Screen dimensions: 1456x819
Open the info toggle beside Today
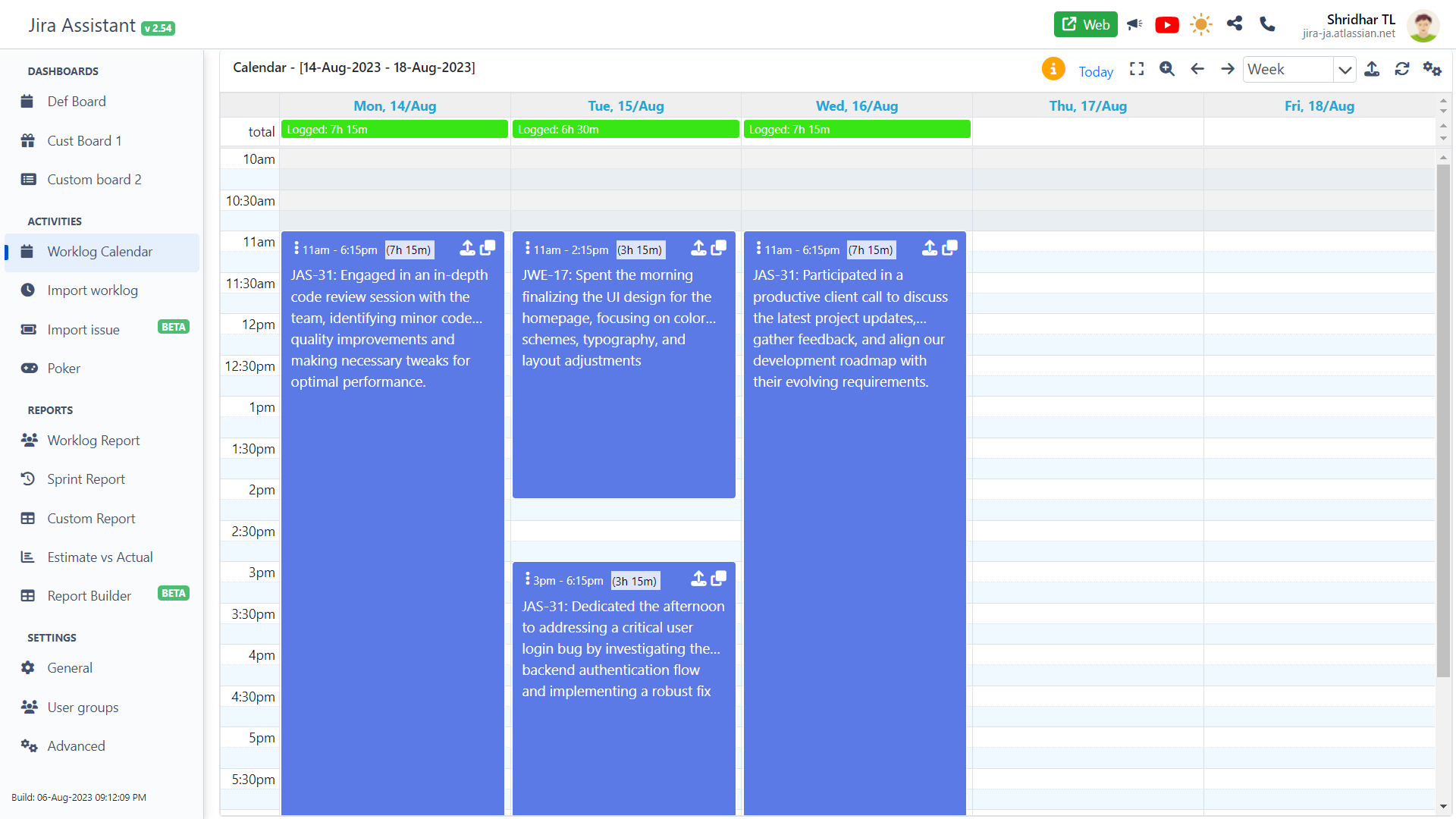1053,68
